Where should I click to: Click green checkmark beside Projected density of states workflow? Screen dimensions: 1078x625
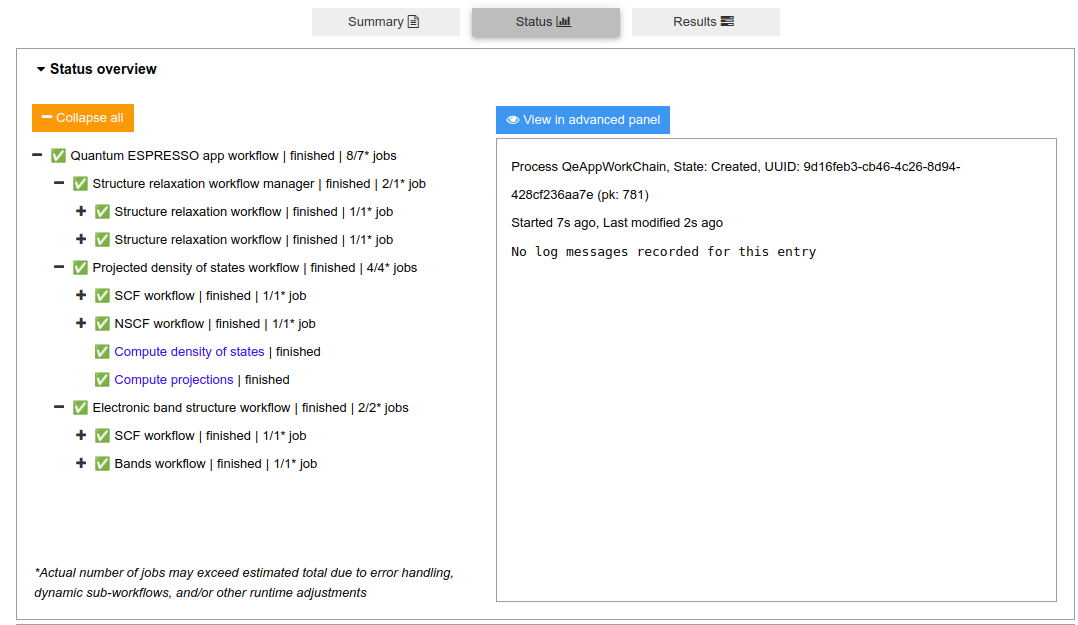(x=80, y=268)
